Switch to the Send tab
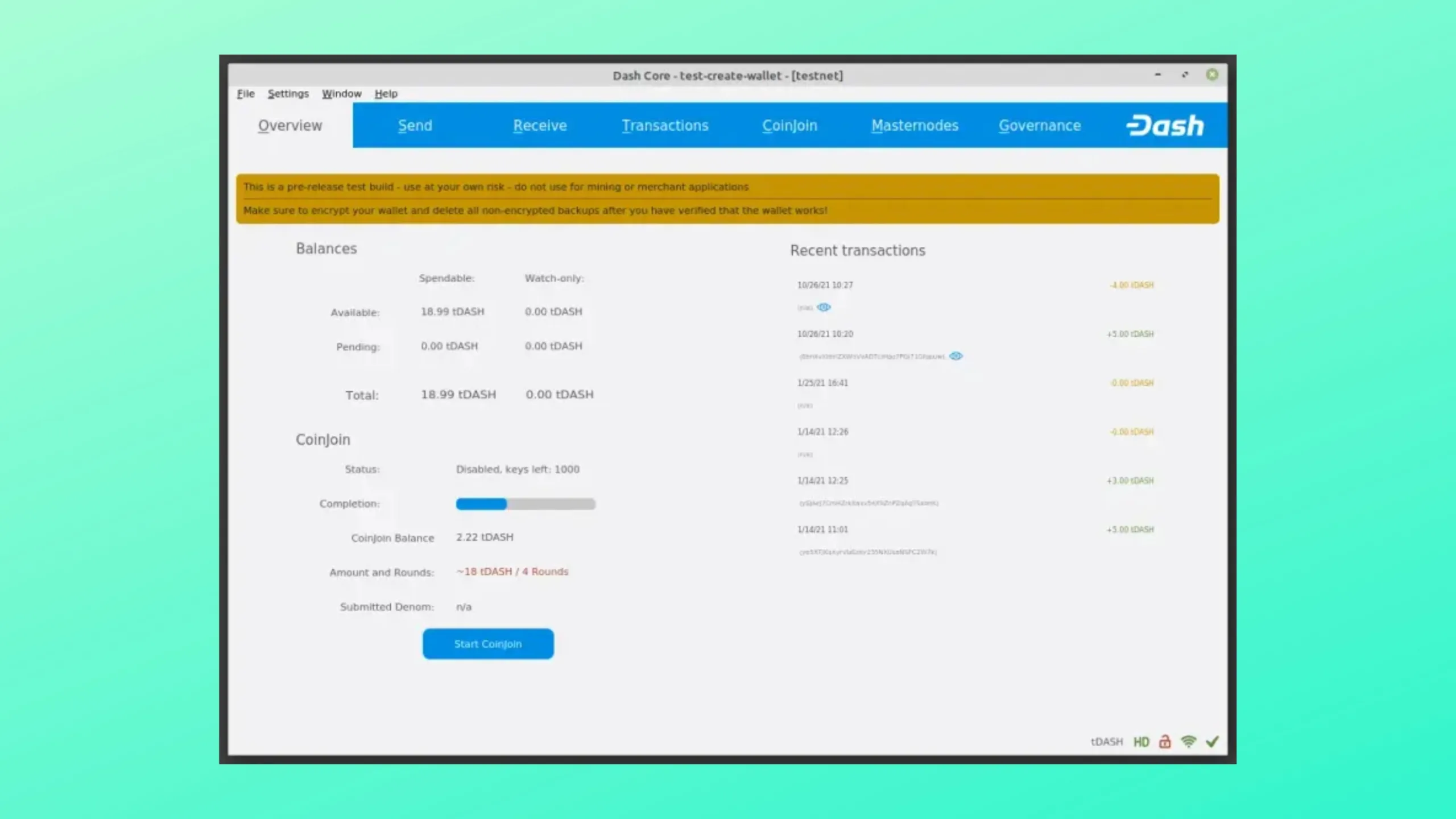 pyautogui.click(x=415, y=126)
